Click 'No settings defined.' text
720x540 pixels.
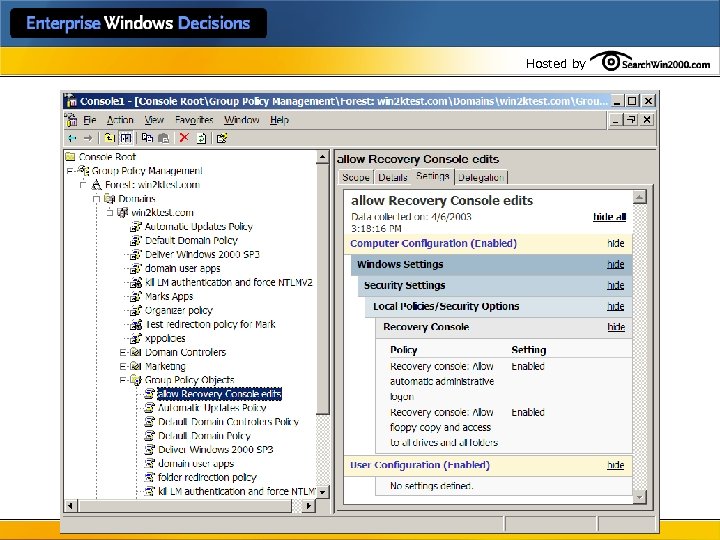point(431,486)
